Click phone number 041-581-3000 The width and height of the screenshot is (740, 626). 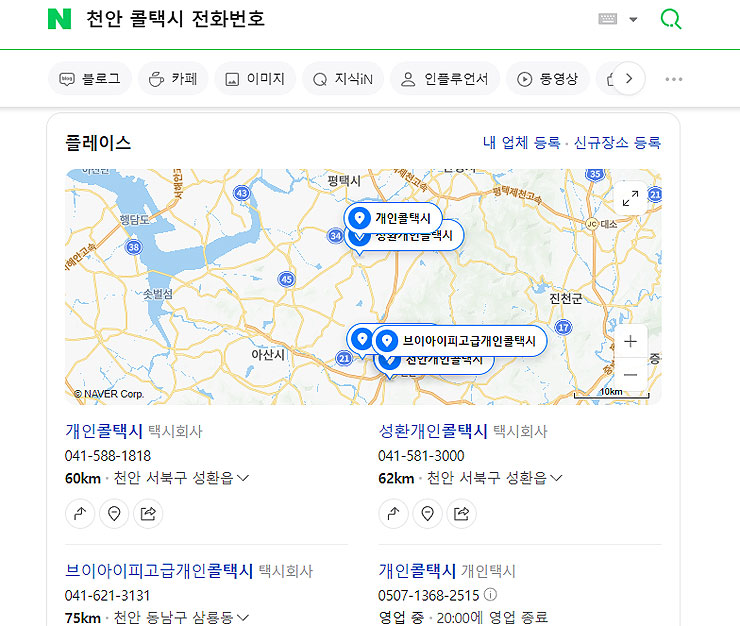421,456
